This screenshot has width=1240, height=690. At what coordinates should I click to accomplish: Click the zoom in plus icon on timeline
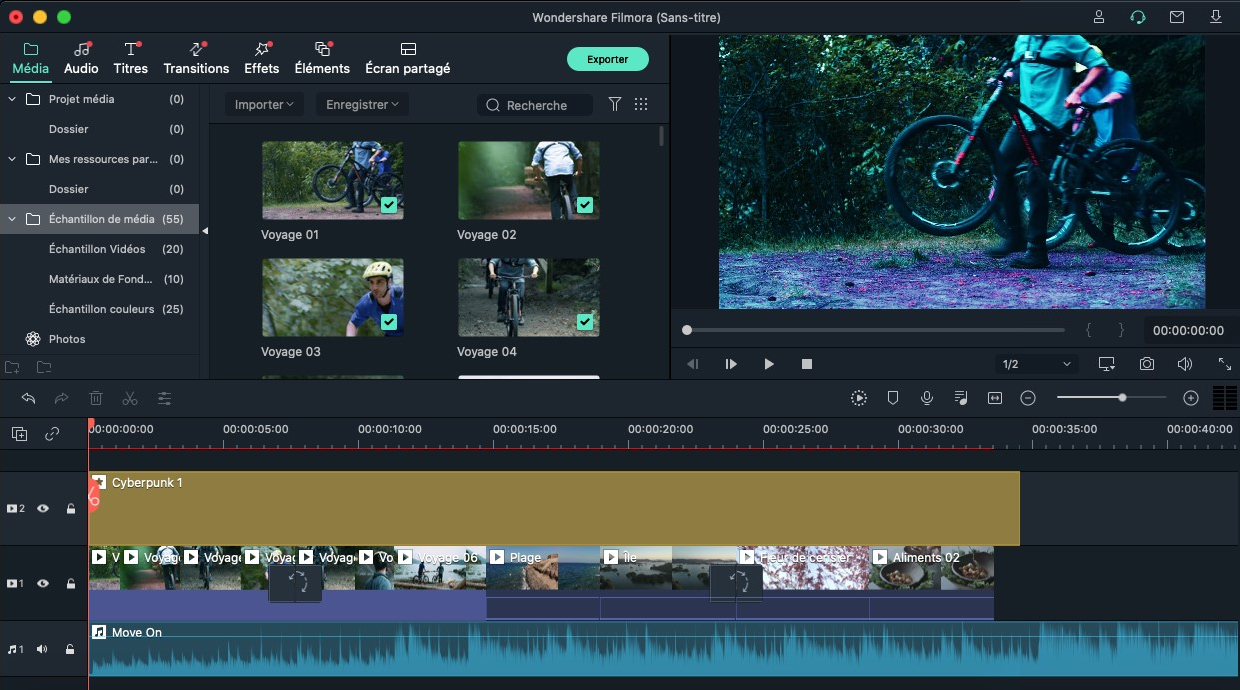1190,398
